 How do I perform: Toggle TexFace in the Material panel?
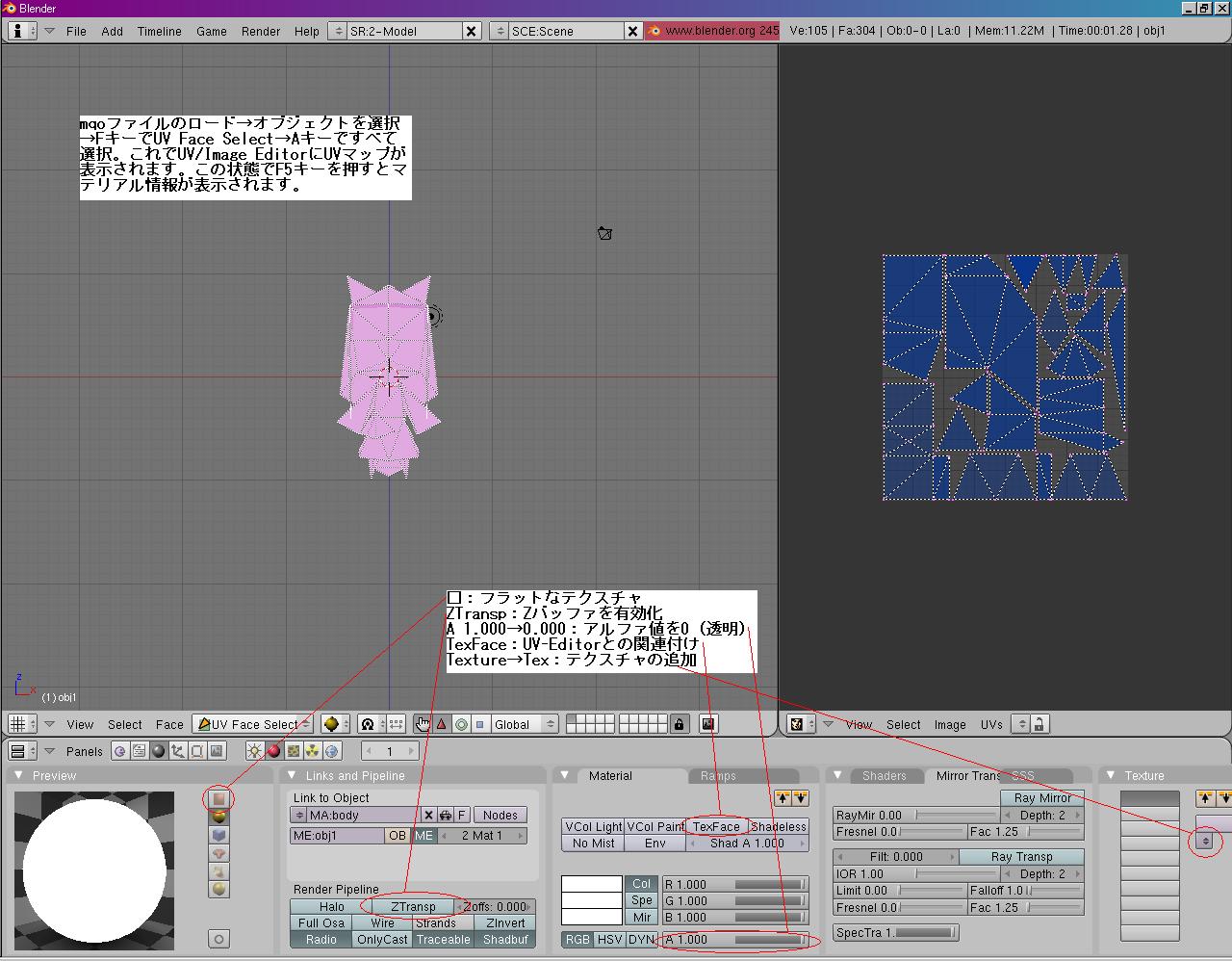tap(718, 826)
